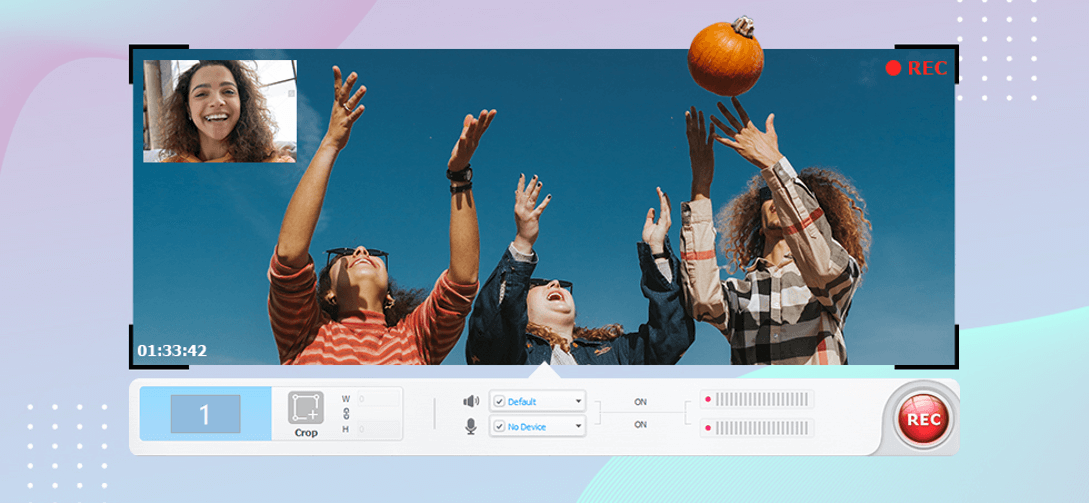Viewport: 1089px width, 504px height.
Task: Click the REC indicator in preview
Action: tap(917, 67)
